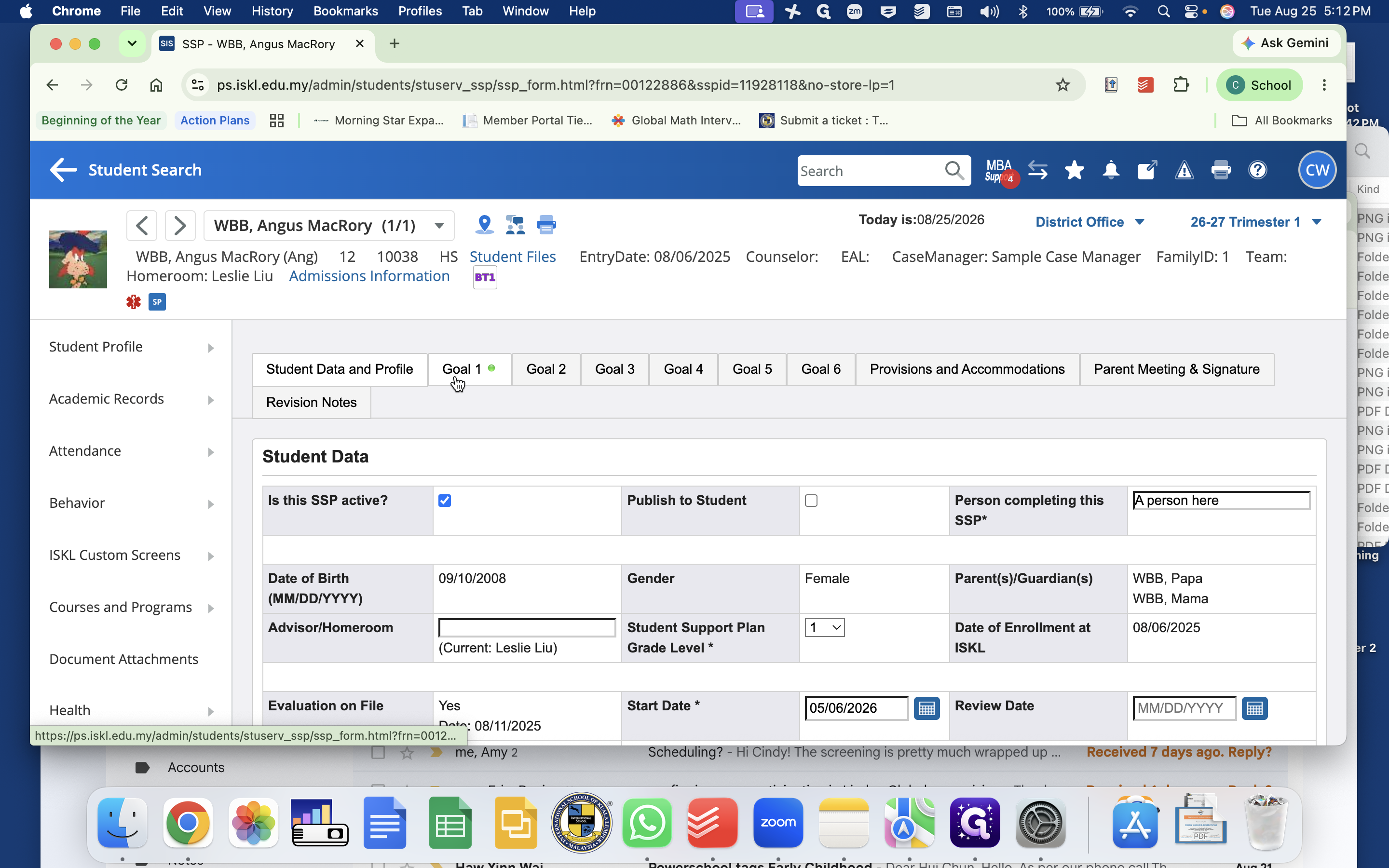Image resolution: width=1389 pixels, height=868 pixels.
Task: Click the Chrome home button
Action: tap(156, 85)
